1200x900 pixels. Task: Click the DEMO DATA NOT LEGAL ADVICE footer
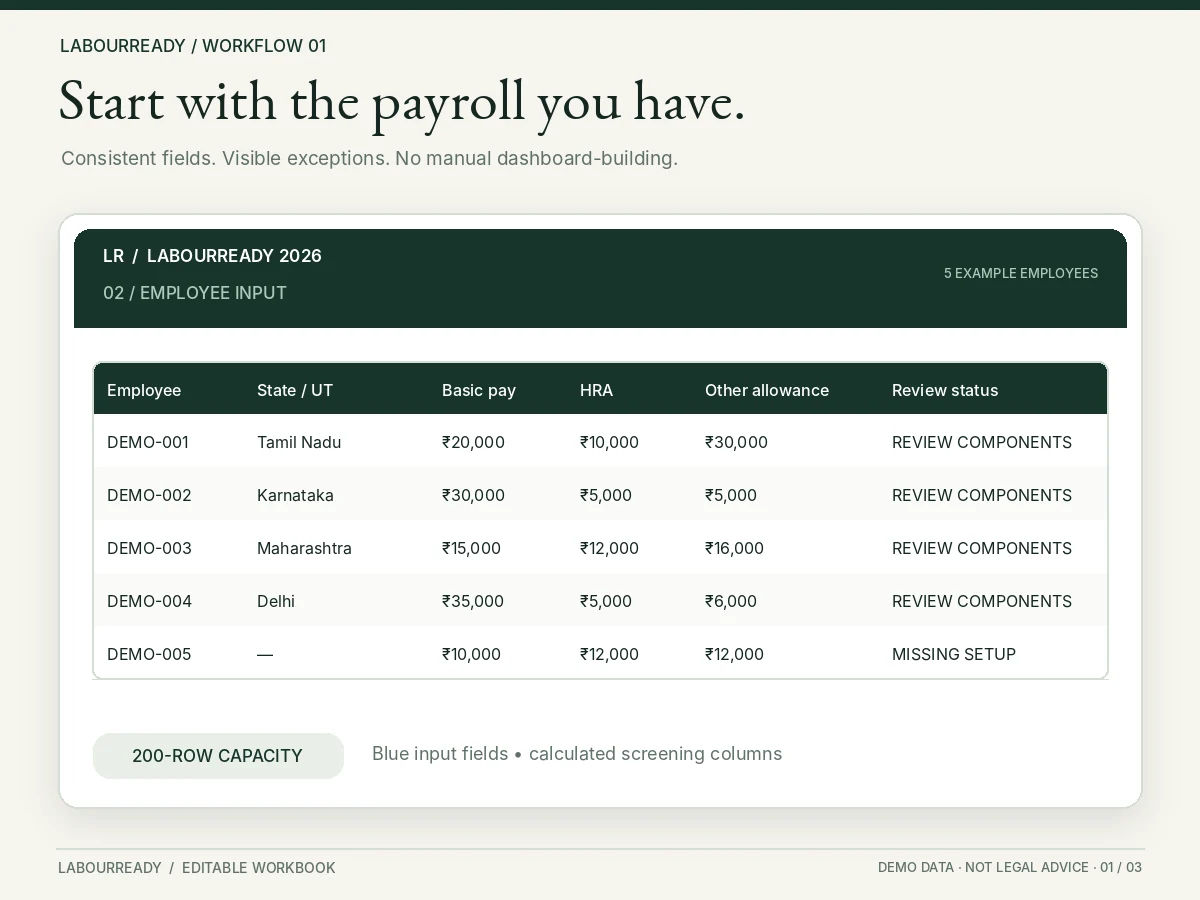(x=1010, y=868)
